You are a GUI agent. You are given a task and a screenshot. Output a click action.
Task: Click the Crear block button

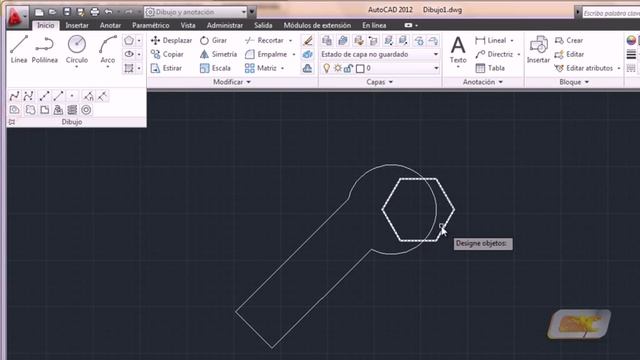(569, 40)
